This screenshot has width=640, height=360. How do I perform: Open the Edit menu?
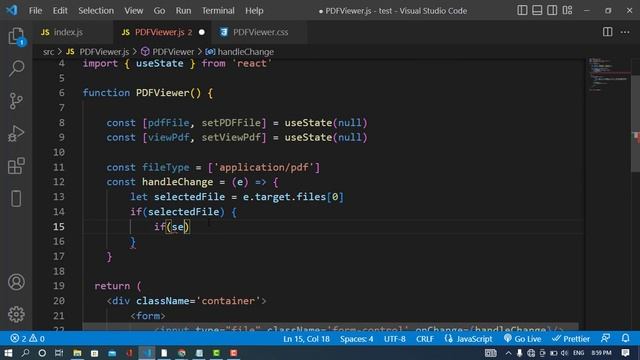(60, 10)
